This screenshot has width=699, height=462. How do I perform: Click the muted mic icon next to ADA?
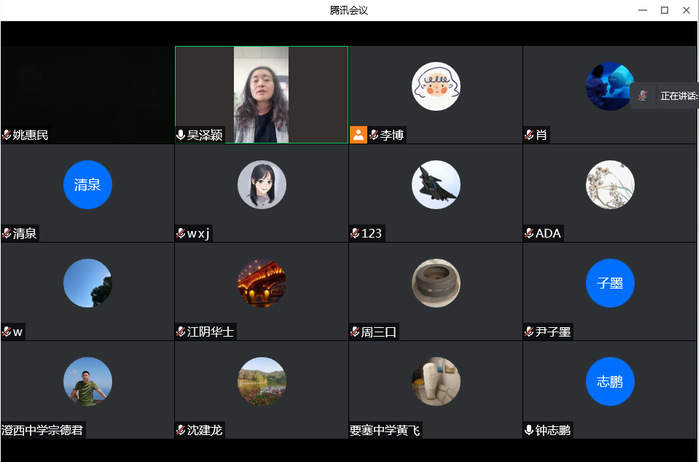tap(529, 234)
